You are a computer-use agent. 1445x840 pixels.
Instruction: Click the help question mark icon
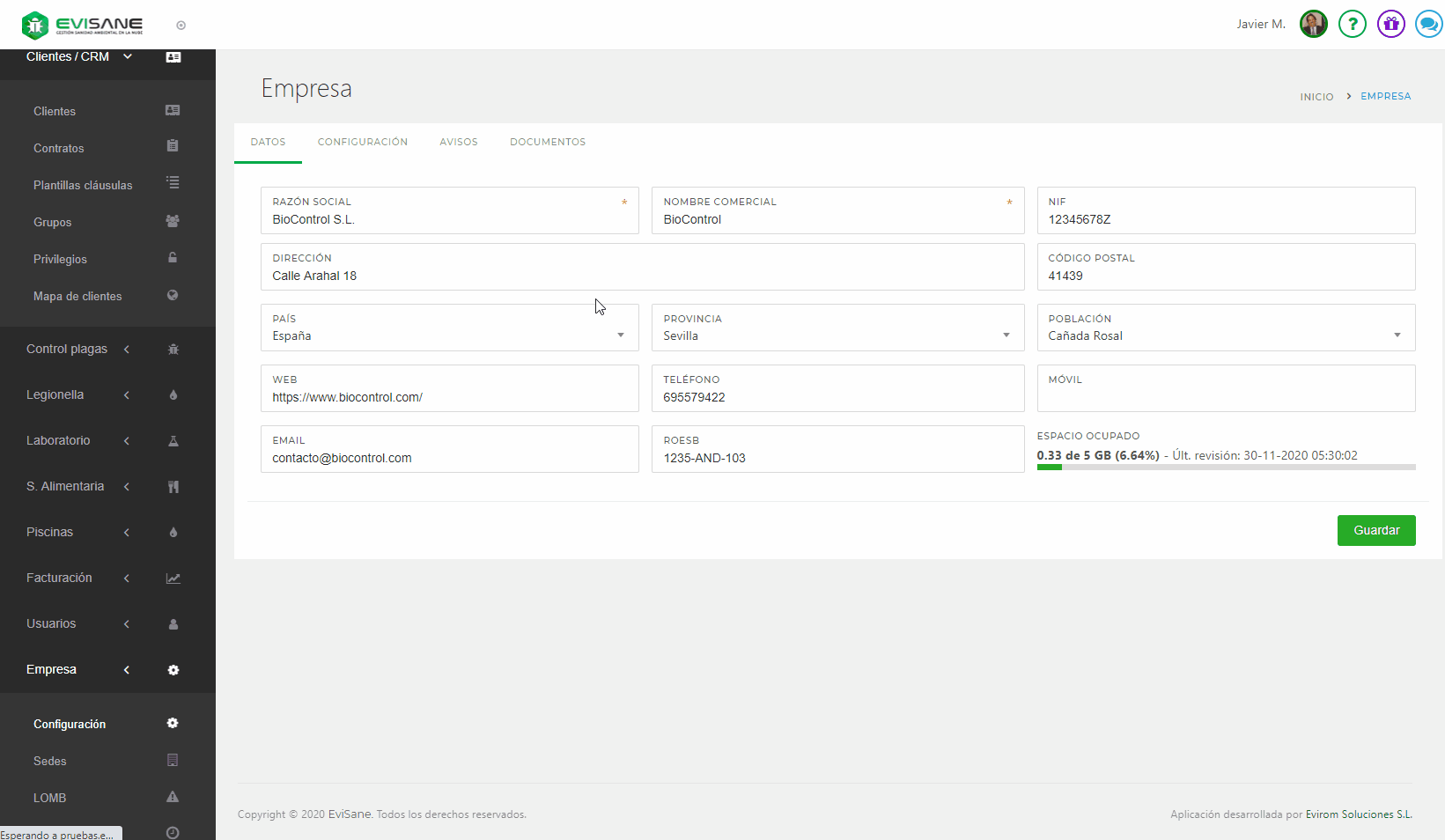tap(1352, 24)
